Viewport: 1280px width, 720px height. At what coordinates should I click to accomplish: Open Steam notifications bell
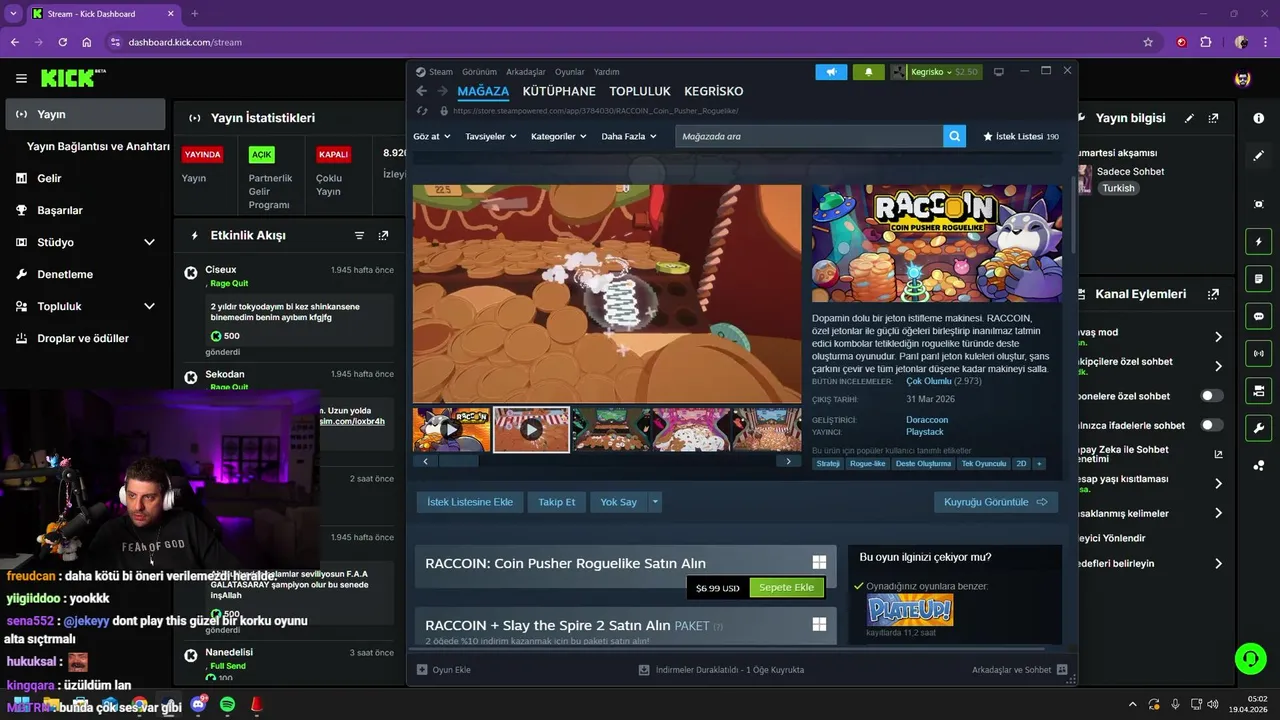click(868, 72)
